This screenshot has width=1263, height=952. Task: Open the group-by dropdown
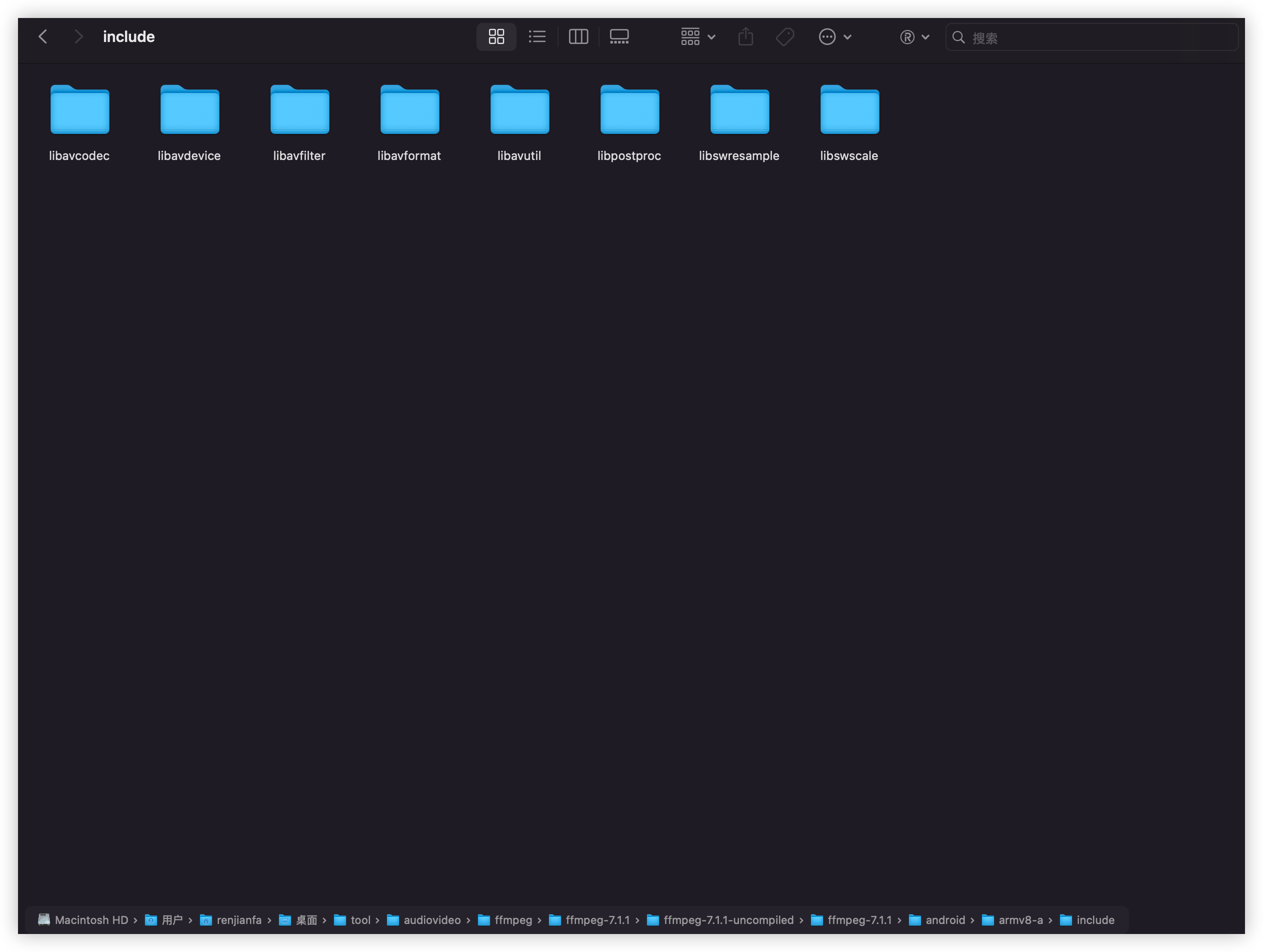pos(697,37)
